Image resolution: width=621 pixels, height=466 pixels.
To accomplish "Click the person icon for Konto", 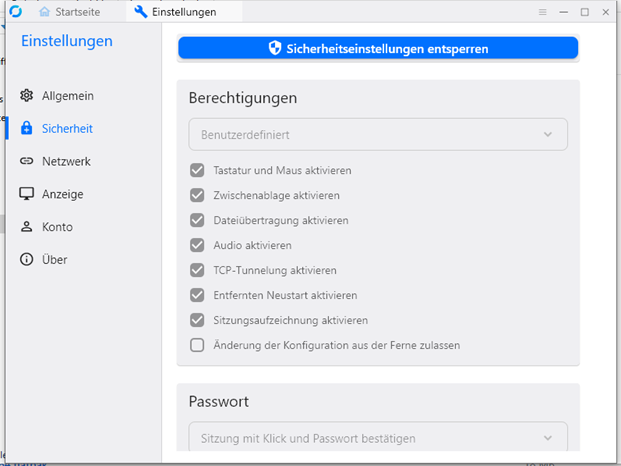I will click(27, 227).
